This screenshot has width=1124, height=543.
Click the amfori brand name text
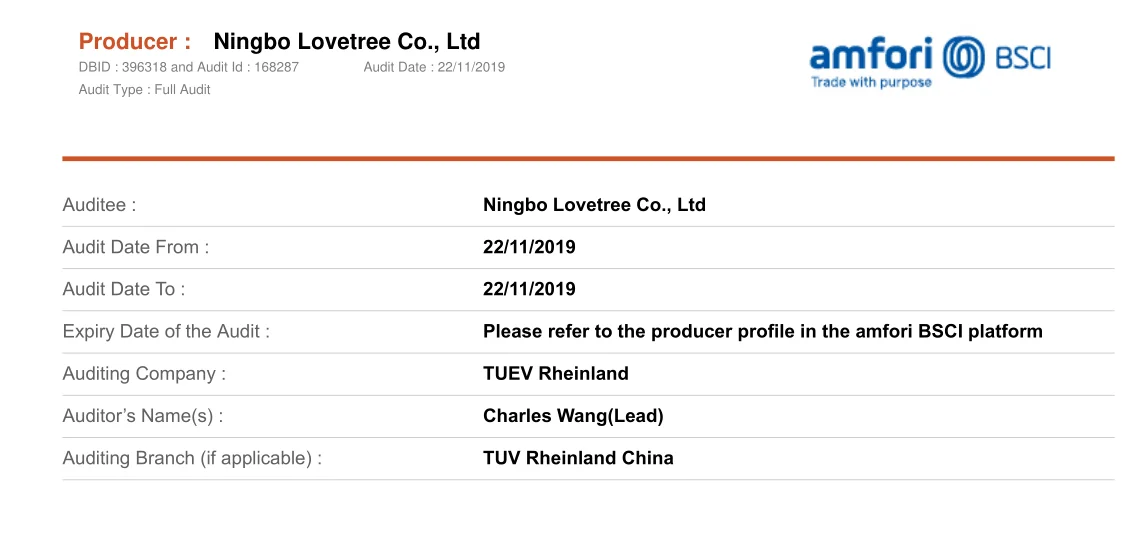coord(870,54)
